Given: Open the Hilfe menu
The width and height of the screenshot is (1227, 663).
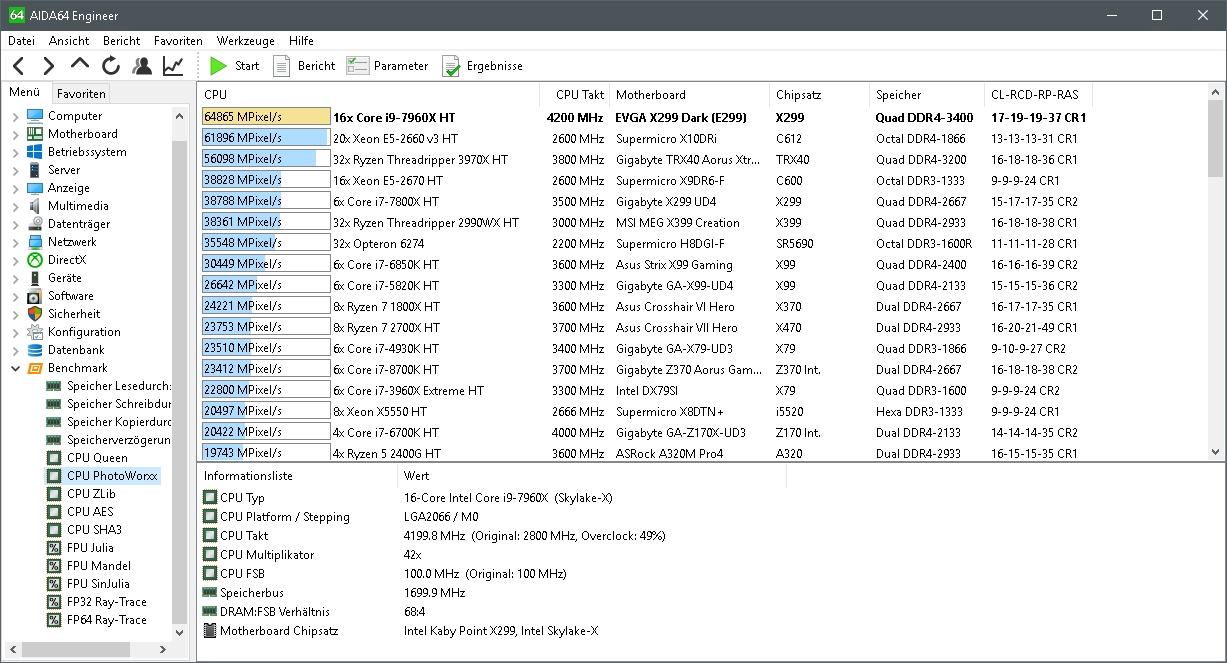Looking at the screenshot, I should (301, 41).
